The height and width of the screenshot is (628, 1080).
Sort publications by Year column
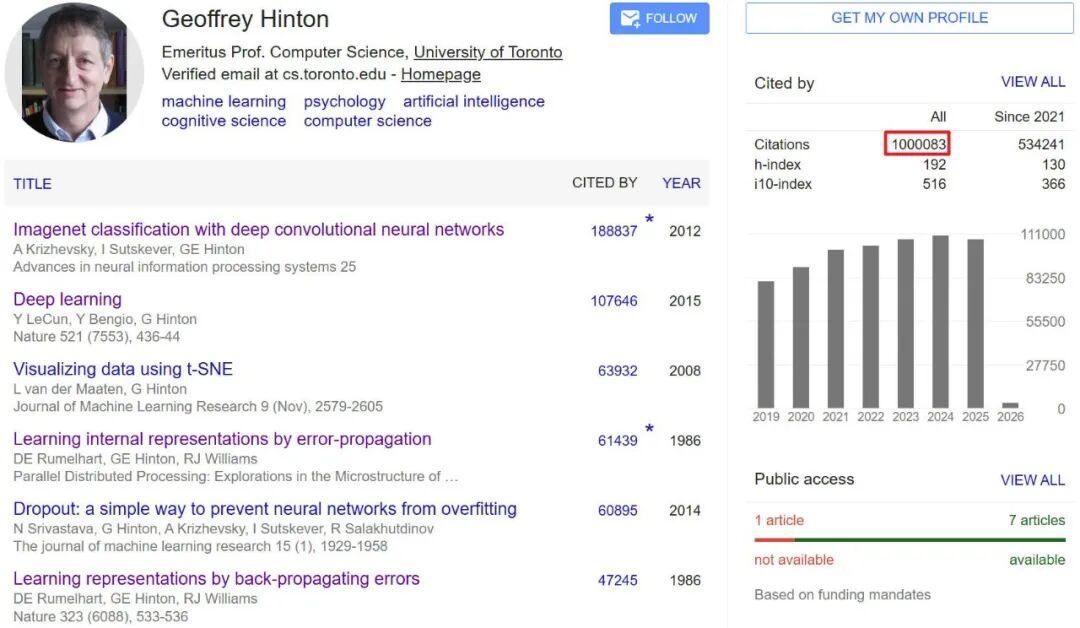[681, 183]
